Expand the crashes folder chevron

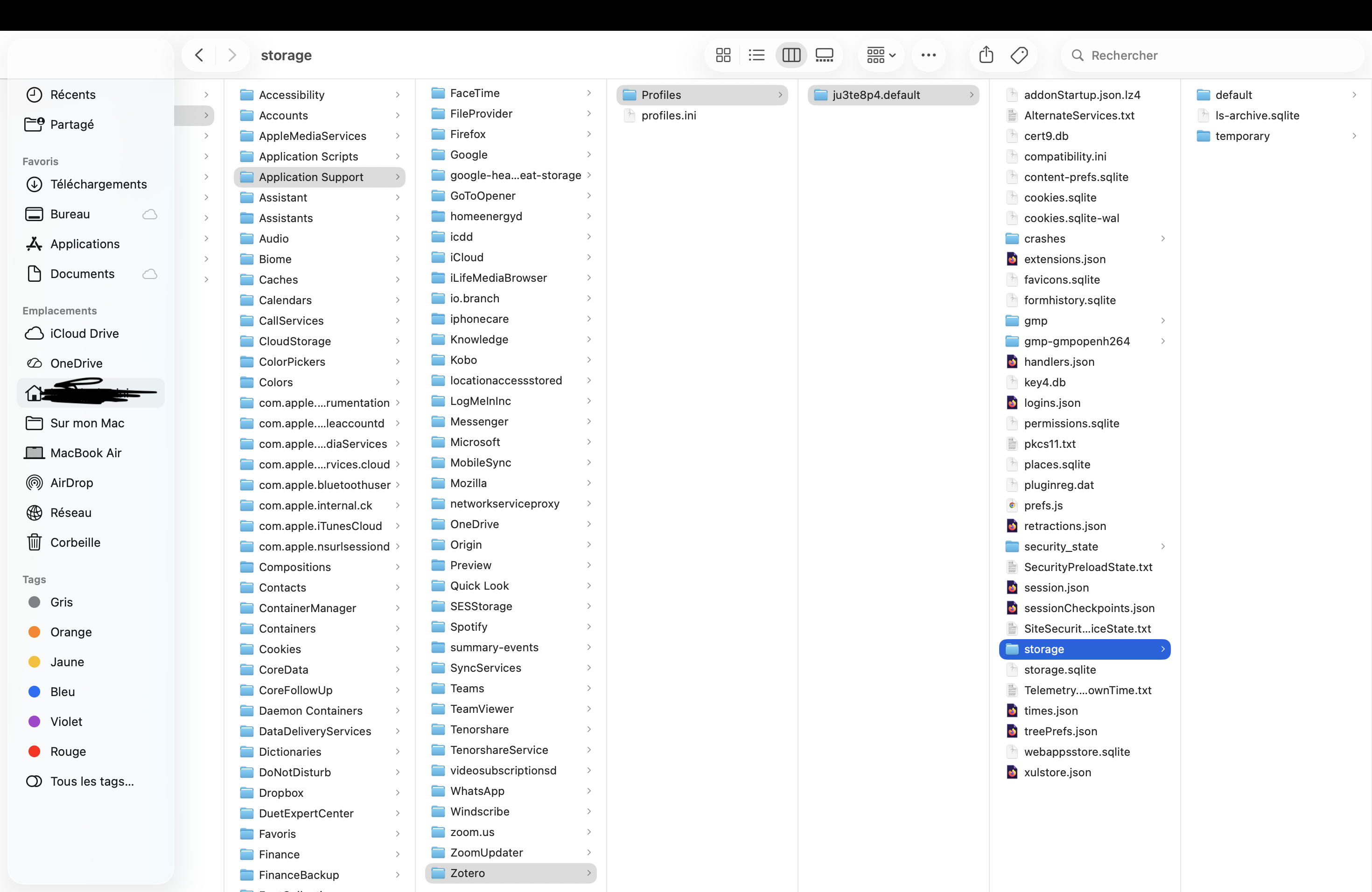click(1163, 238)
